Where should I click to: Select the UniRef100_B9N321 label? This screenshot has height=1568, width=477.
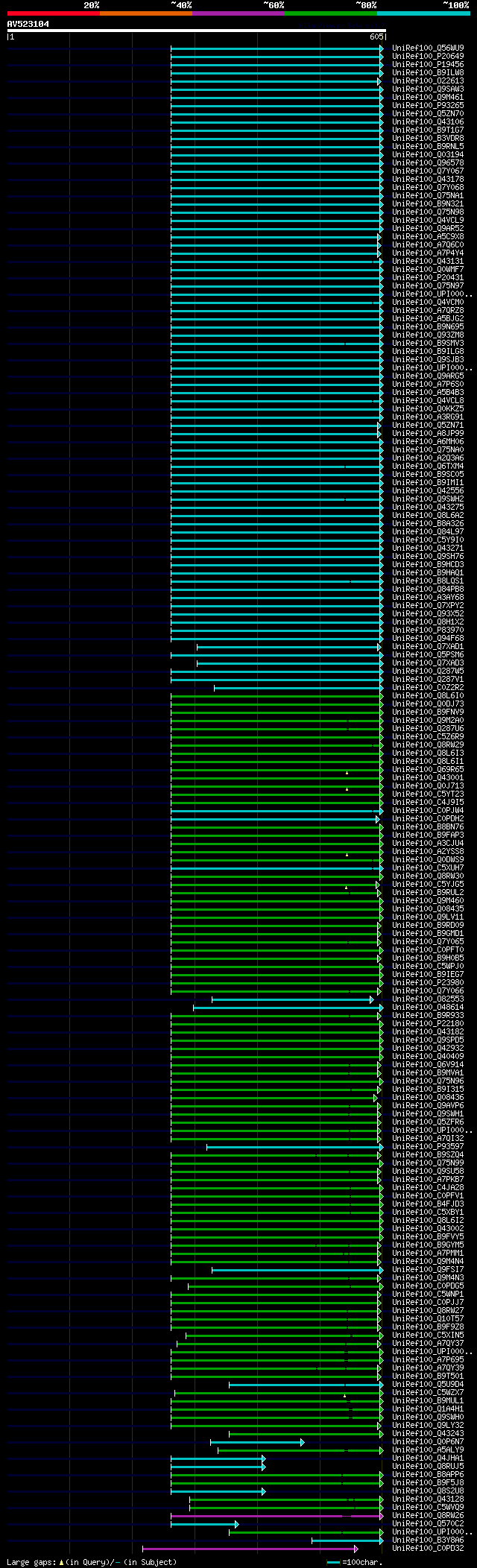[428, 204]
